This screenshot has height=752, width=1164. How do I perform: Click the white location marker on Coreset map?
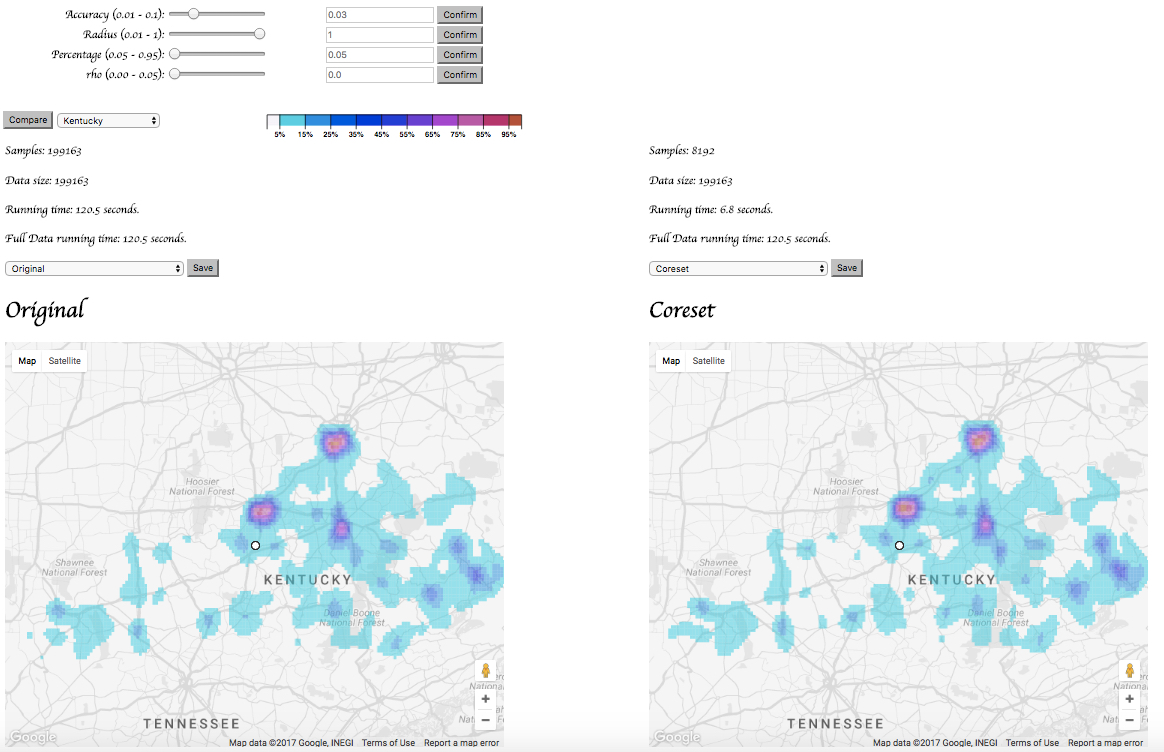pyautogui.click(x=899, y=545)
